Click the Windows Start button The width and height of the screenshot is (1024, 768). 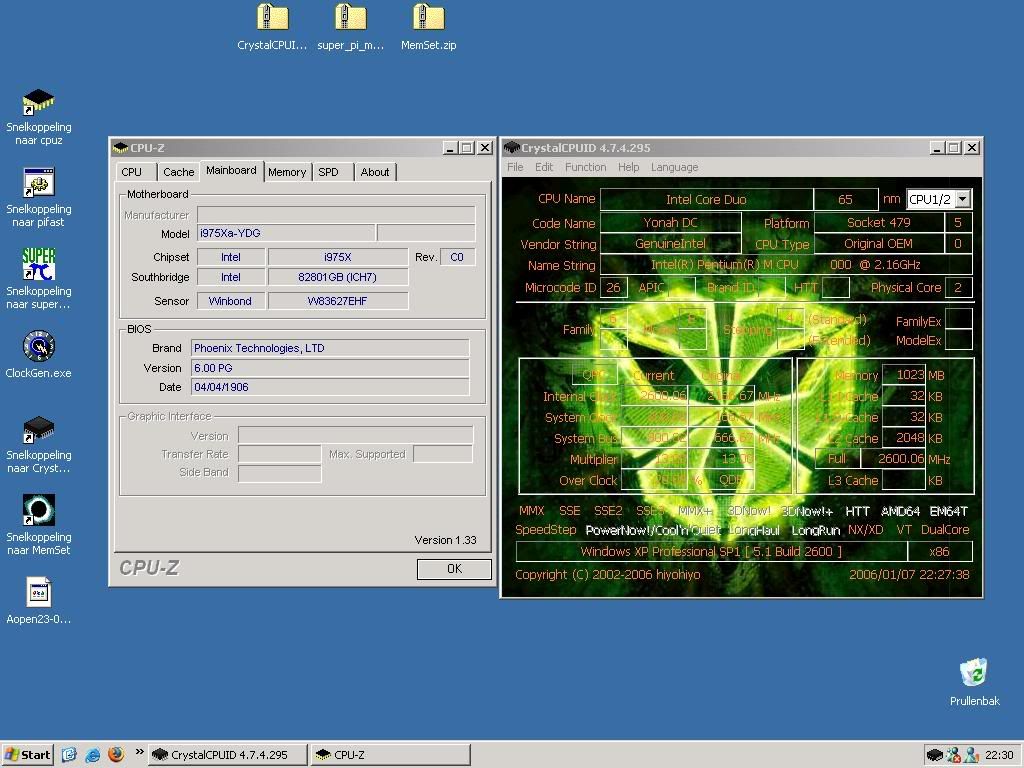point(28,755)
